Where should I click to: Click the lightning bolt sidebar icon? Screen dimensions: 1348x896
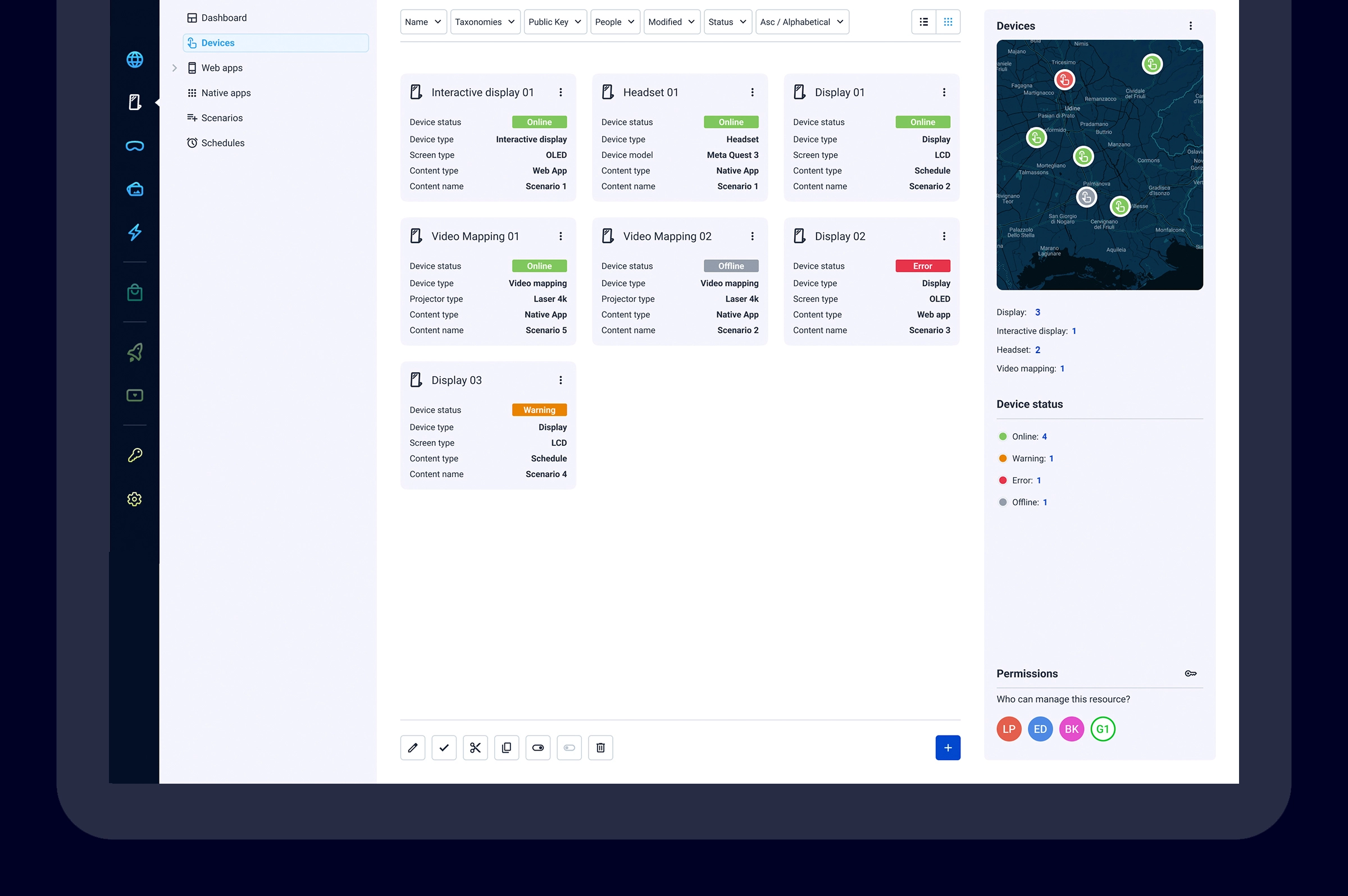[135, 232]
